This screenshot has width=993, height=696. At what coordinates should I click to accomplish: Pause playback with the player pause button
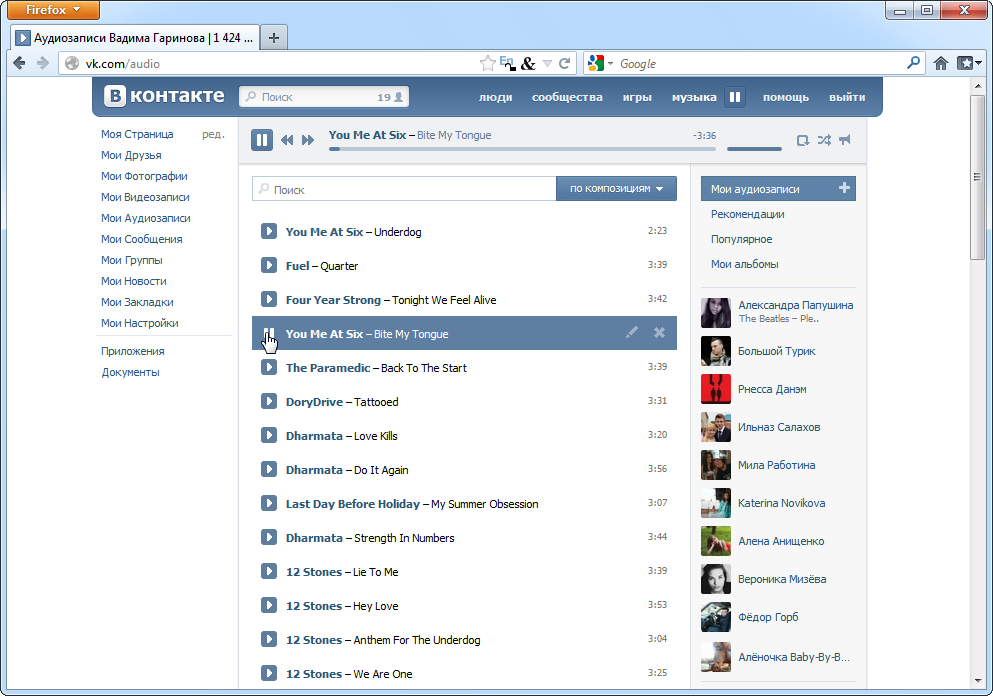262,139
